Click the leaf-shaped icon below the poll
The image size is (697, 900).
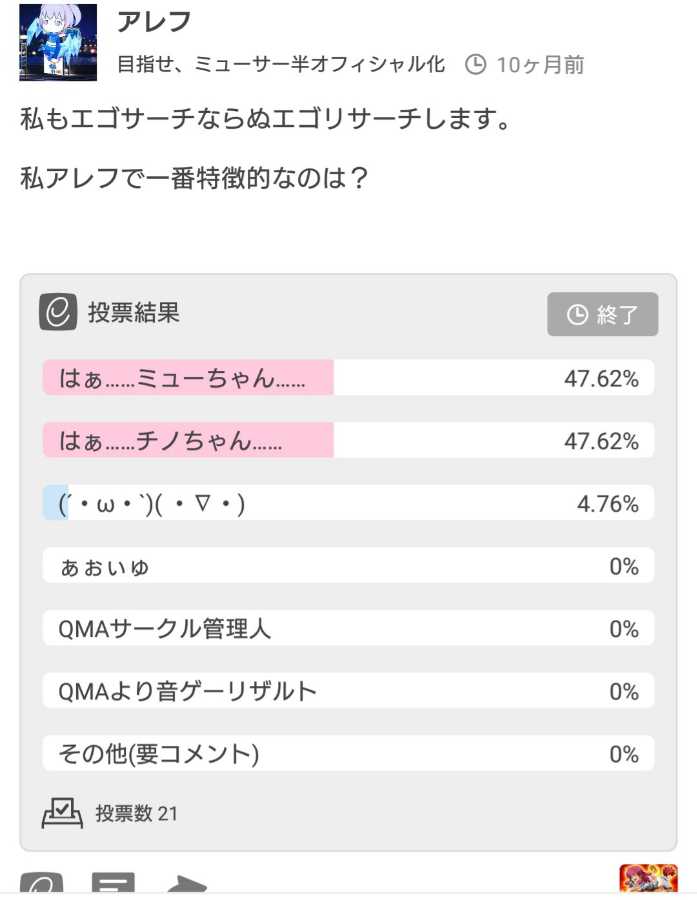42,886
